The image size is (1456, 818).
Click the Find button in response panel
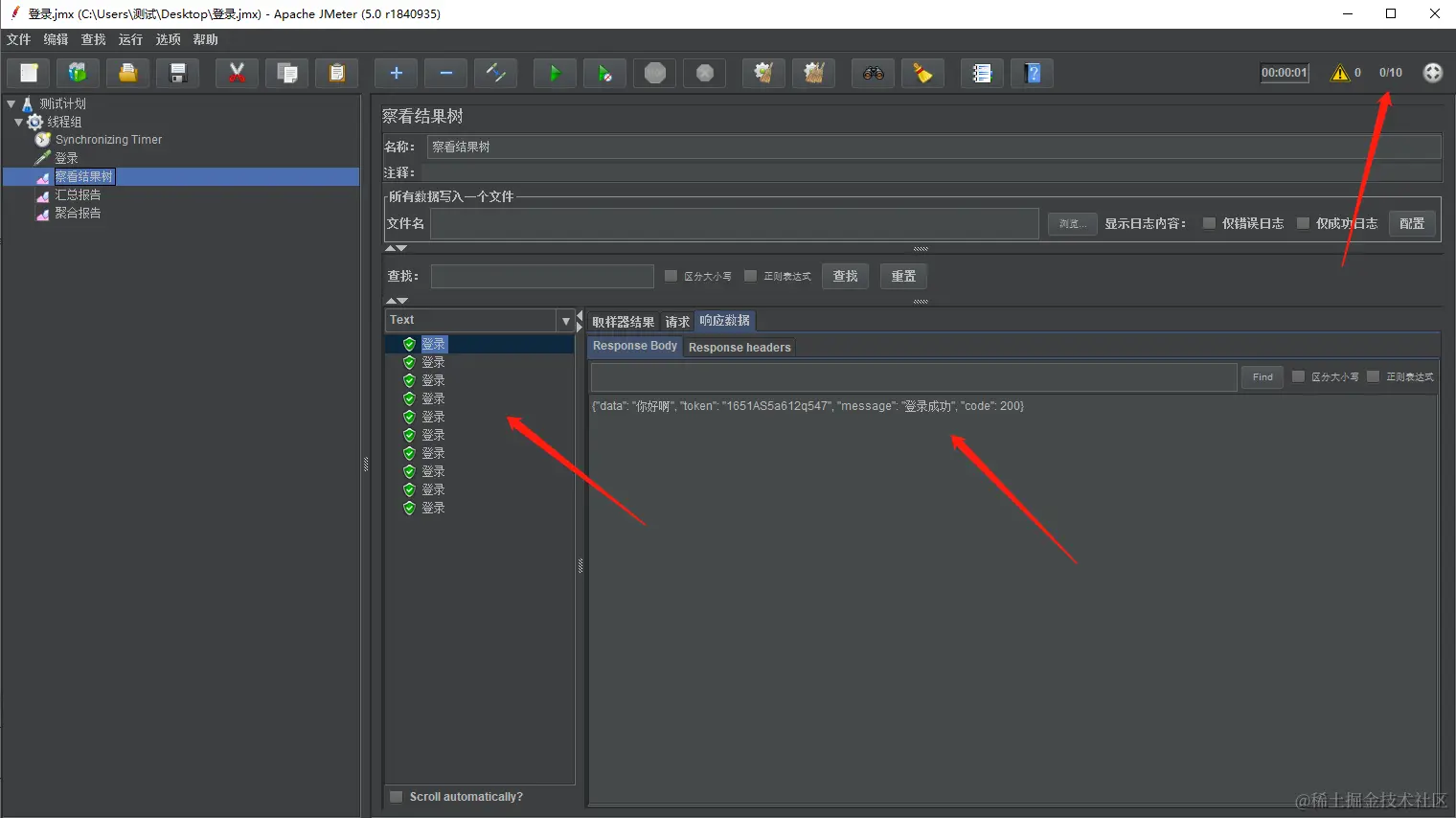coord(1263,376)
